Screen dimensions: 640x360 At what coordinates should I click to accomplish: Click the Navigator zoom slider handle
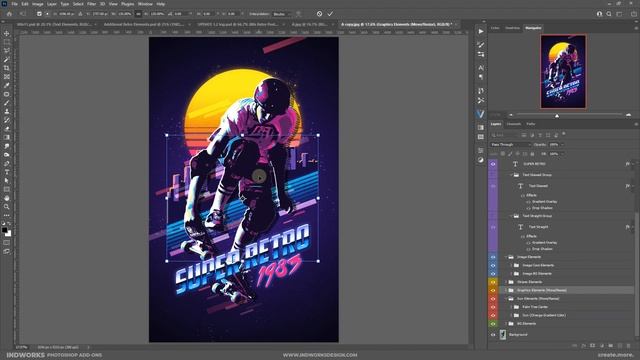pos(557,116)
